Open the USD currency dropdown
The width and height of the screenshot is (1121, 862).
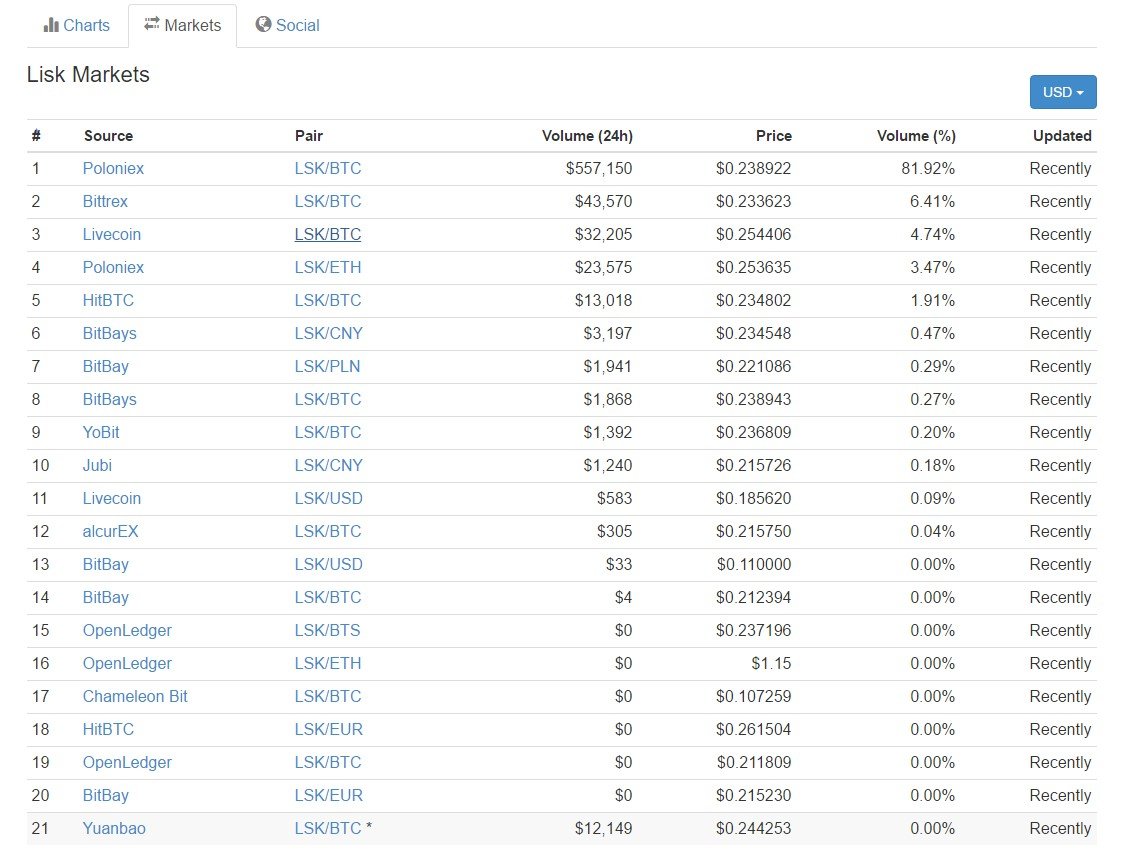(x=1062, y=92)
